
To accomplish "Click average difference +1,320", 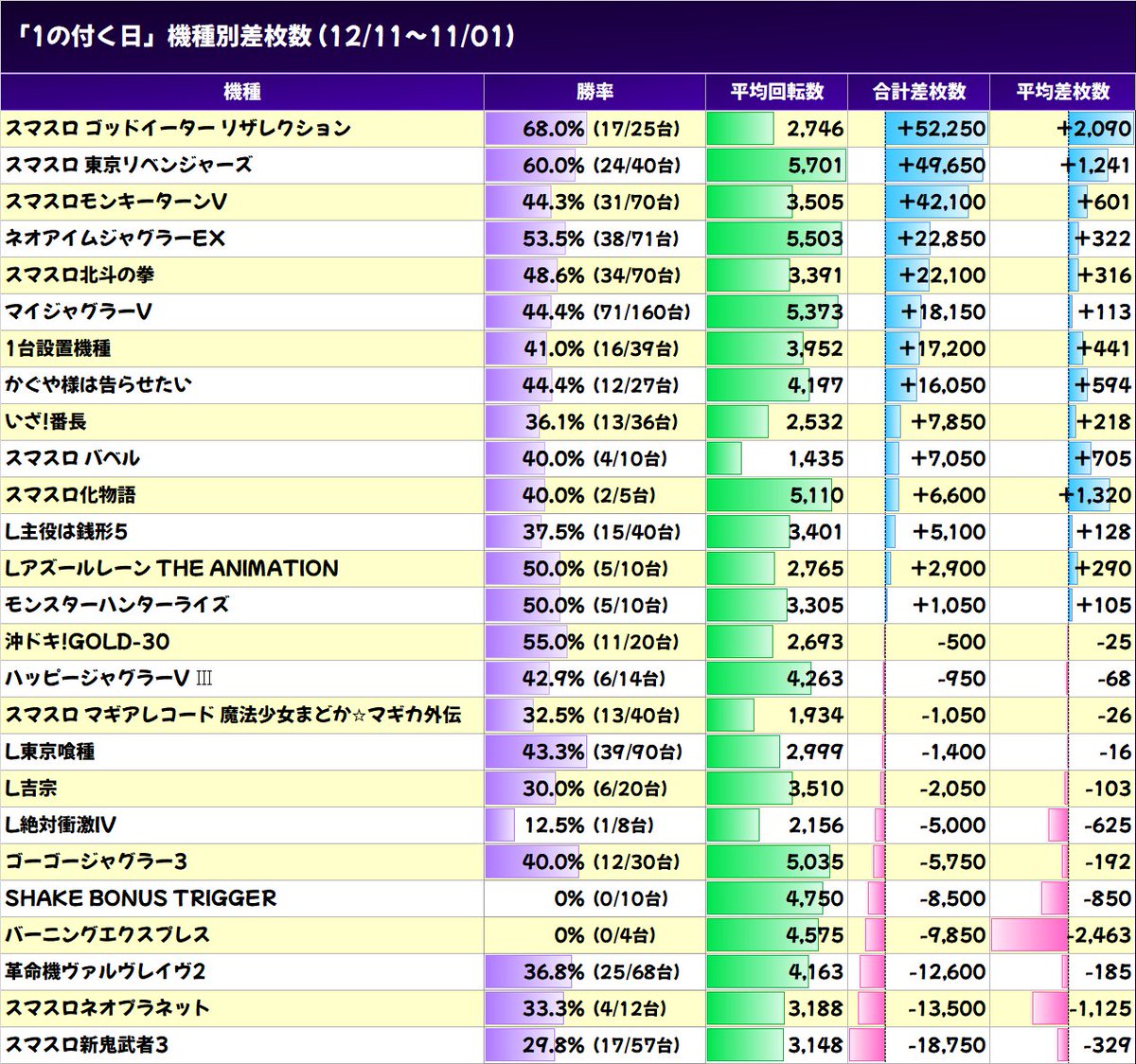I will tap(1095, 495).
